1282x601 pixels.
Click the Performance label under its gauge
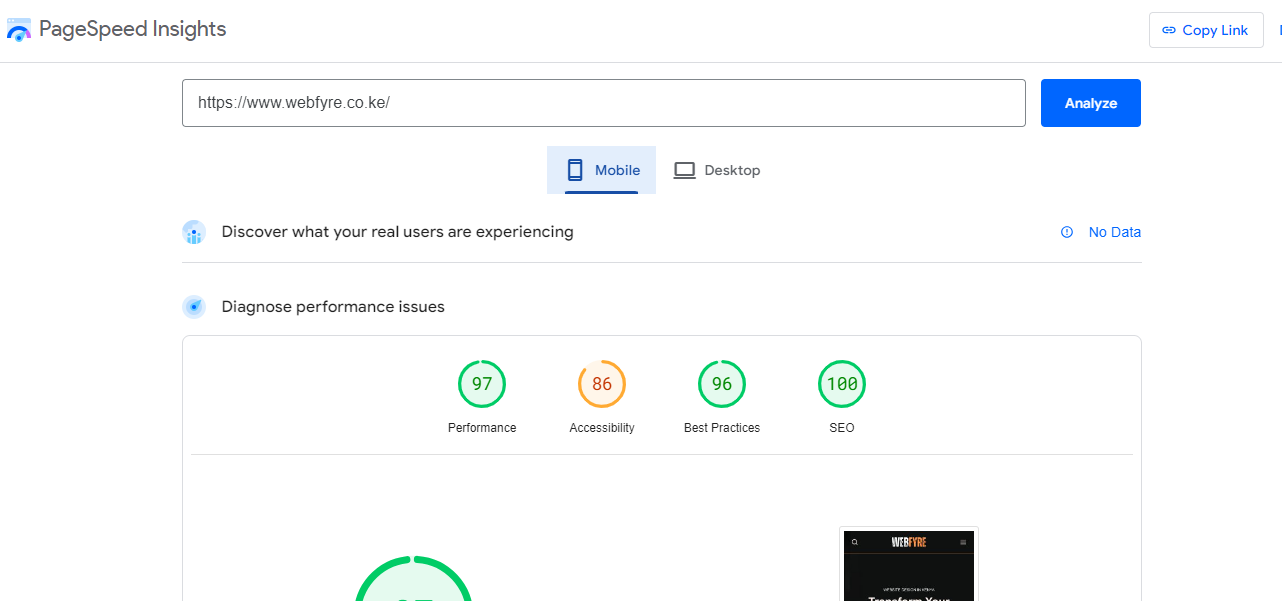pos(482,427)
